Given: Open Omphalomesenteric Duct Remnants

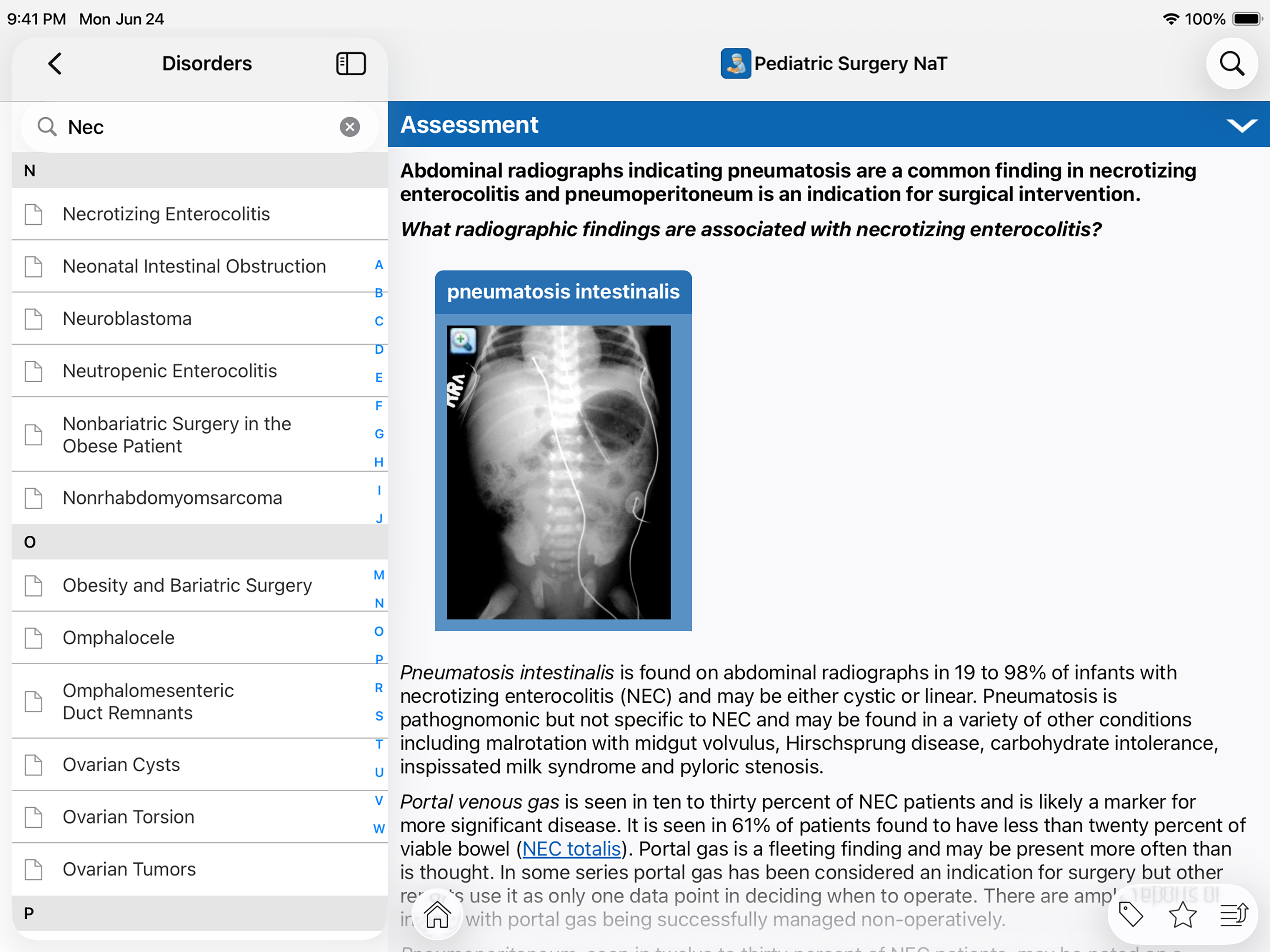Looking at the screenshot, I should (199, 701).
